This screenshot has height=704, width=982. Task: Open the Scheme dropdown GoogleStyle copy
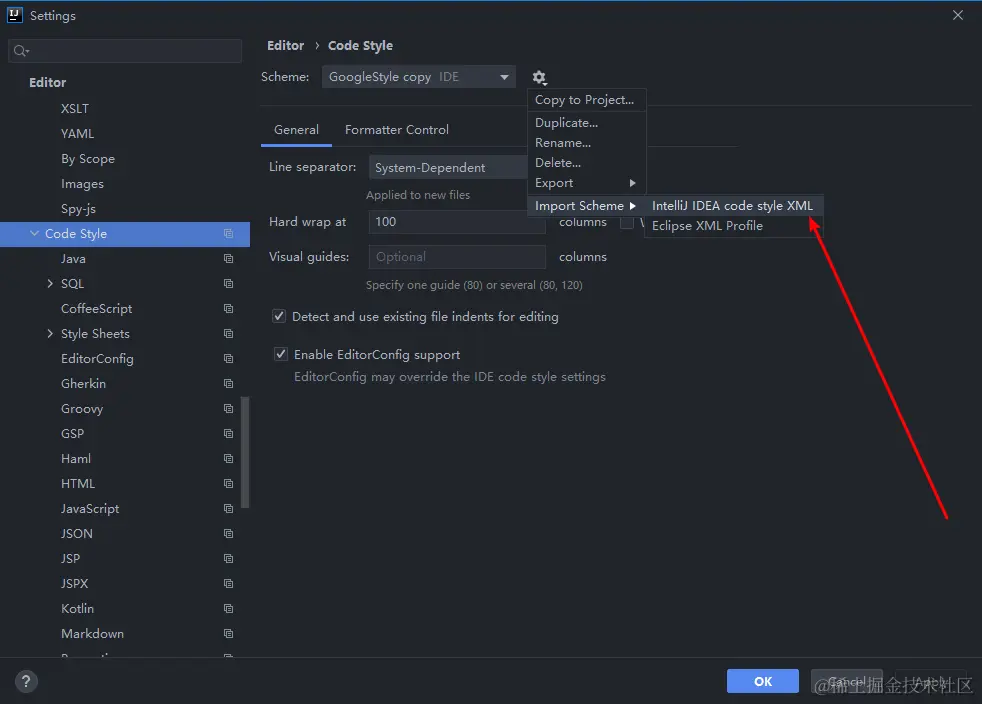(x=418, y=77)
